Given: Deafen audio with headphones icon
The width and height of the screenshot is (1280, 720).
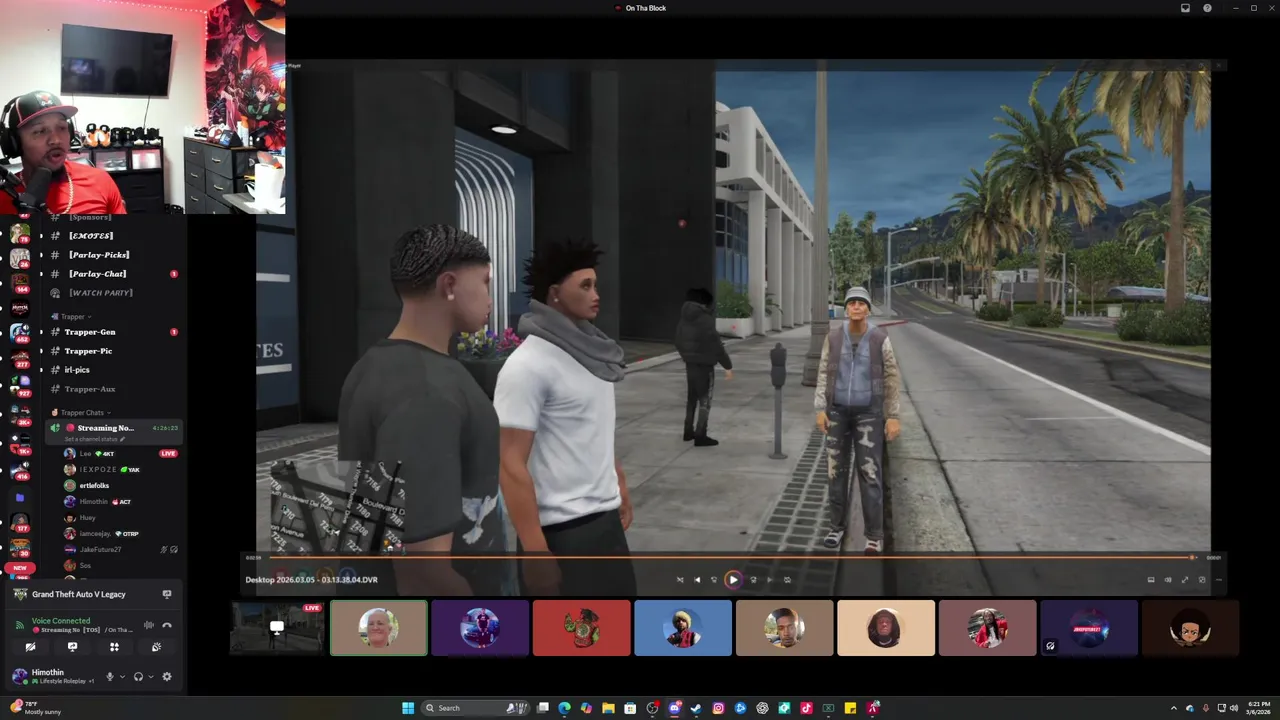Looking at the screenshot, I should (x=139, y=677).
